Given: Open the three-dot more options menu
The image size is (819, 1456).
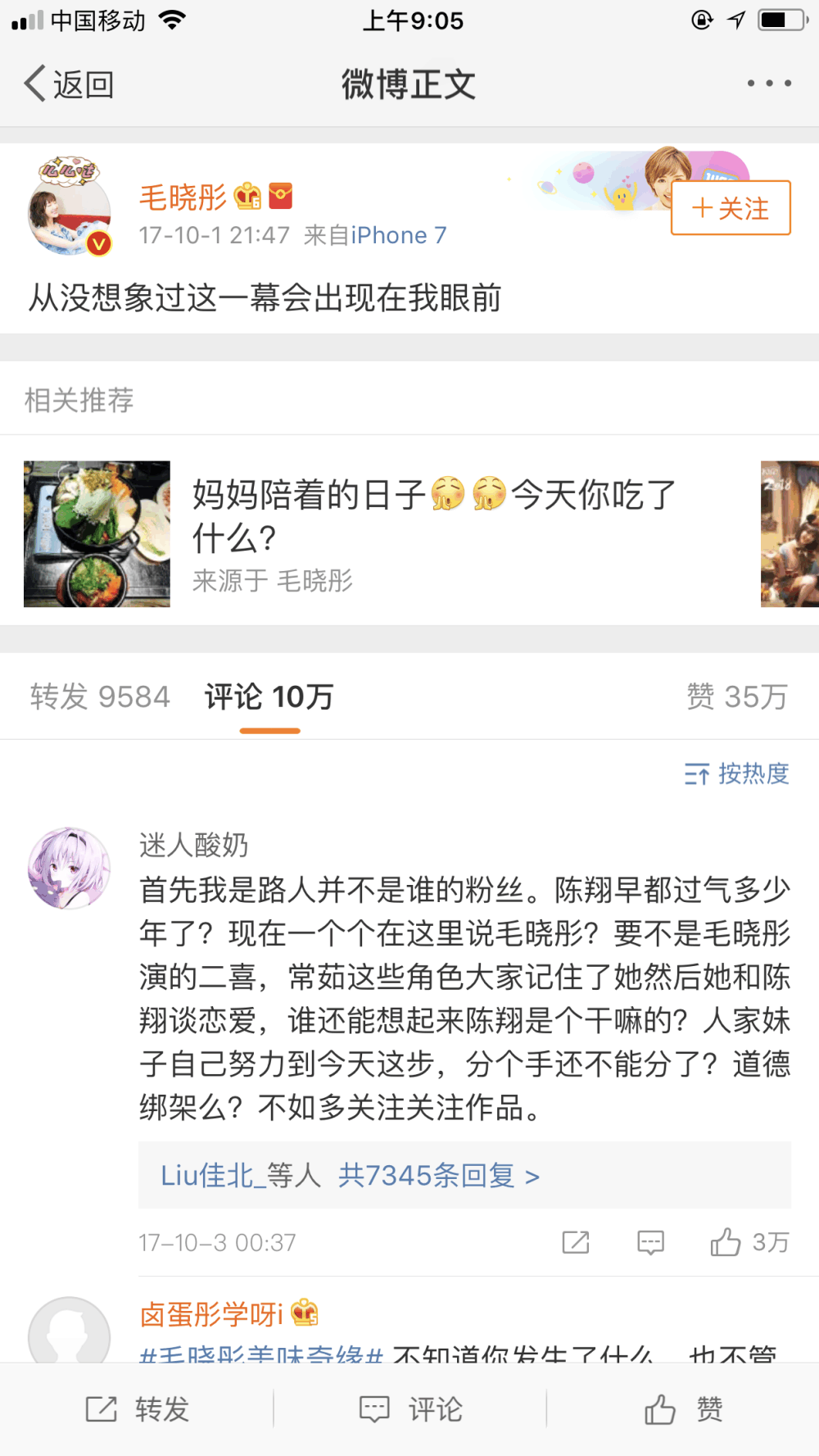Looking at the screenshot, I should [x=769, y=84].
